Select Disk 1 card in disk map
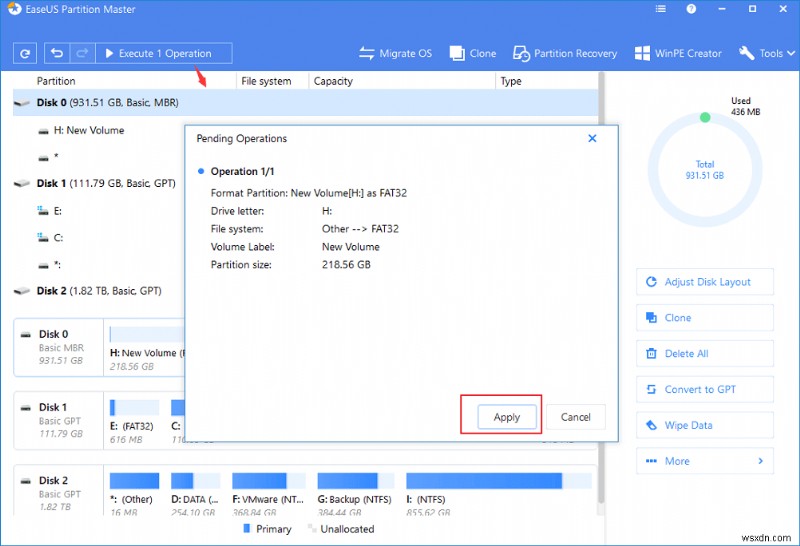800x546 pixels. coord(59,420)
